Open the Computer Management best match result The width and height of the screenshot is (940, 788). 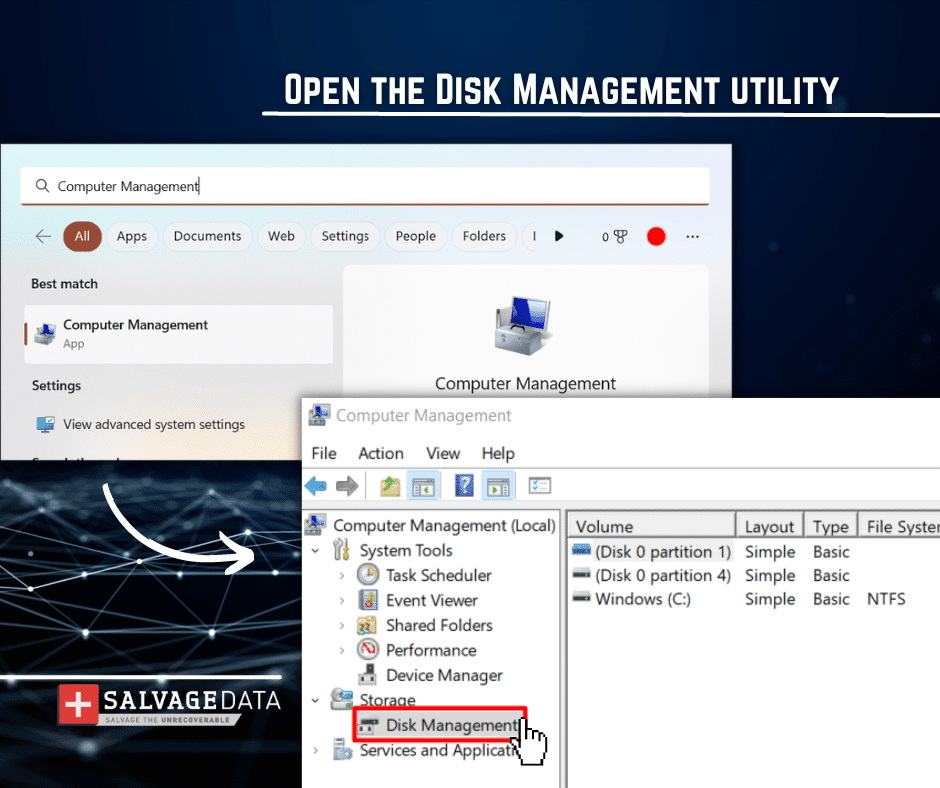[179, 334]
